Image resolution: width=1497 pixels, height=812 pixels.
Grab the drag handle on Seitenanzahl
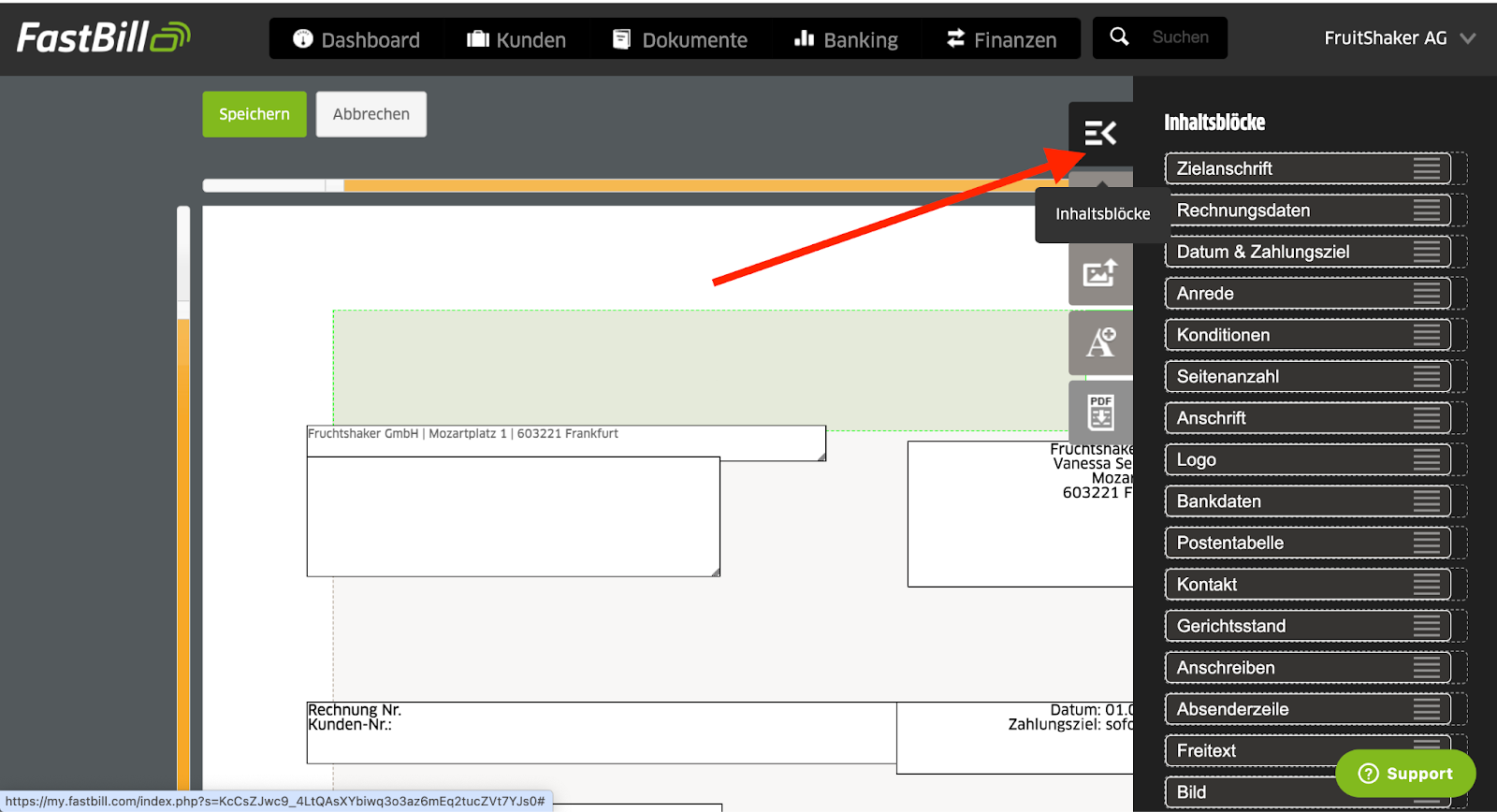(x=1427, y=377)
